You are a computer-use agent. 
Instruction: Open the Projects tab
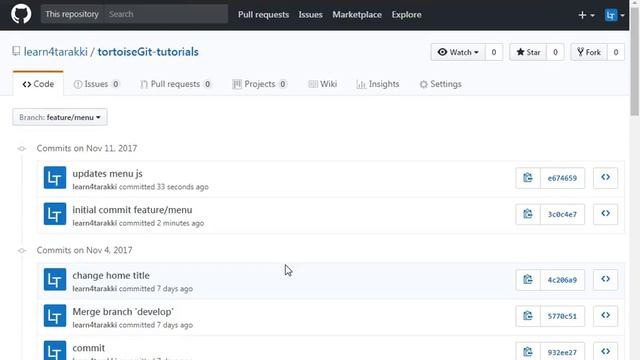pos(260,84)
